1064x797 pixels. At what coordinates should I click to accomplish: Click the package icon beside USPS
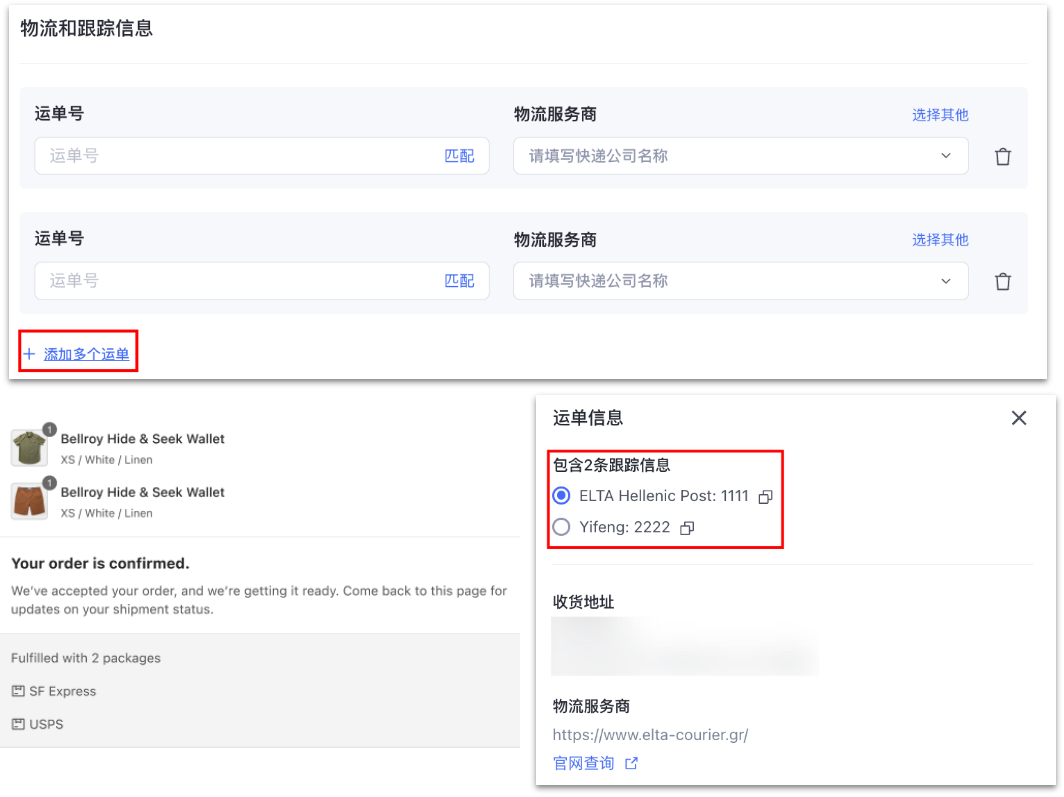(x=18, y=724)
